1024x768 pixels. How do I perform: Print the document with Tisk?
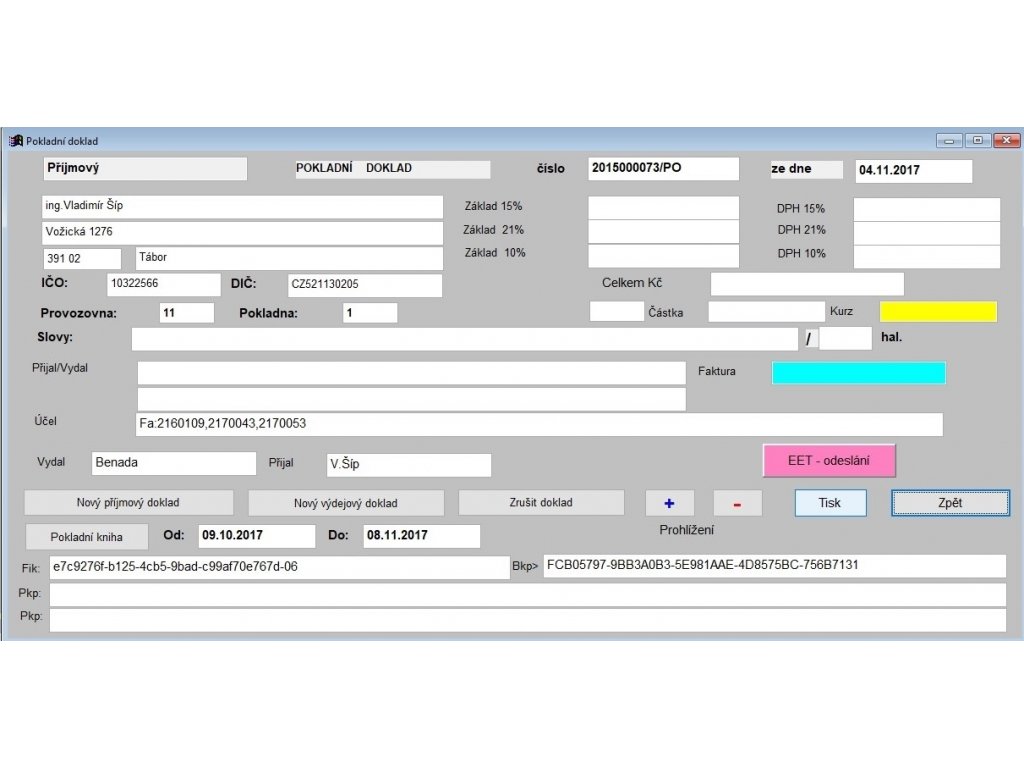tap(830, 503)
